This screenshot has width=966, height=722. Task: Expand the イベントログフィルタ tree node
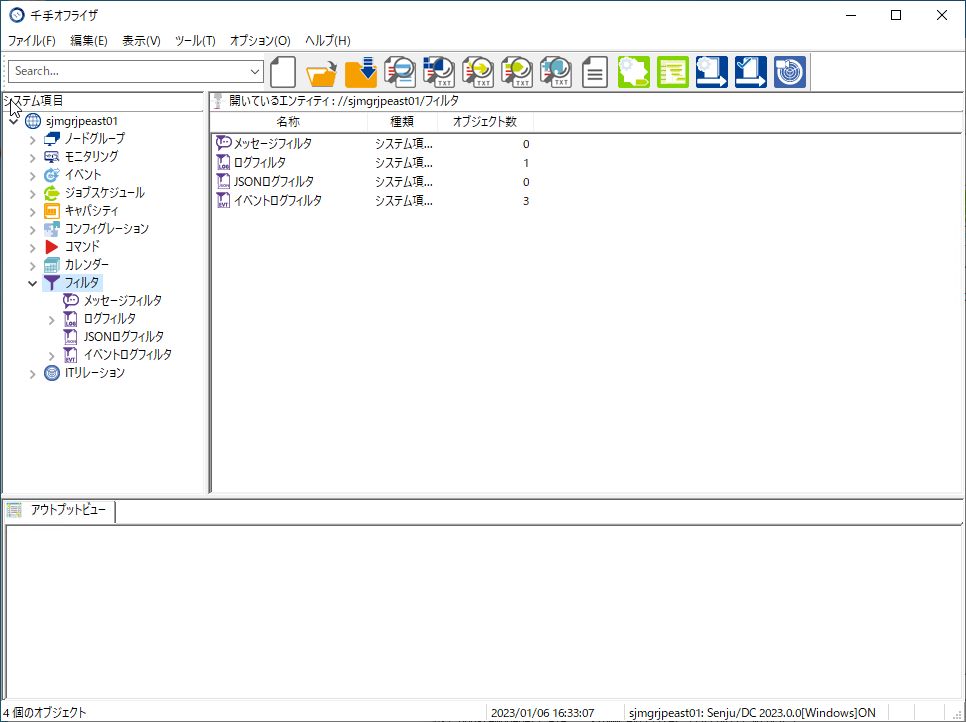52,355
